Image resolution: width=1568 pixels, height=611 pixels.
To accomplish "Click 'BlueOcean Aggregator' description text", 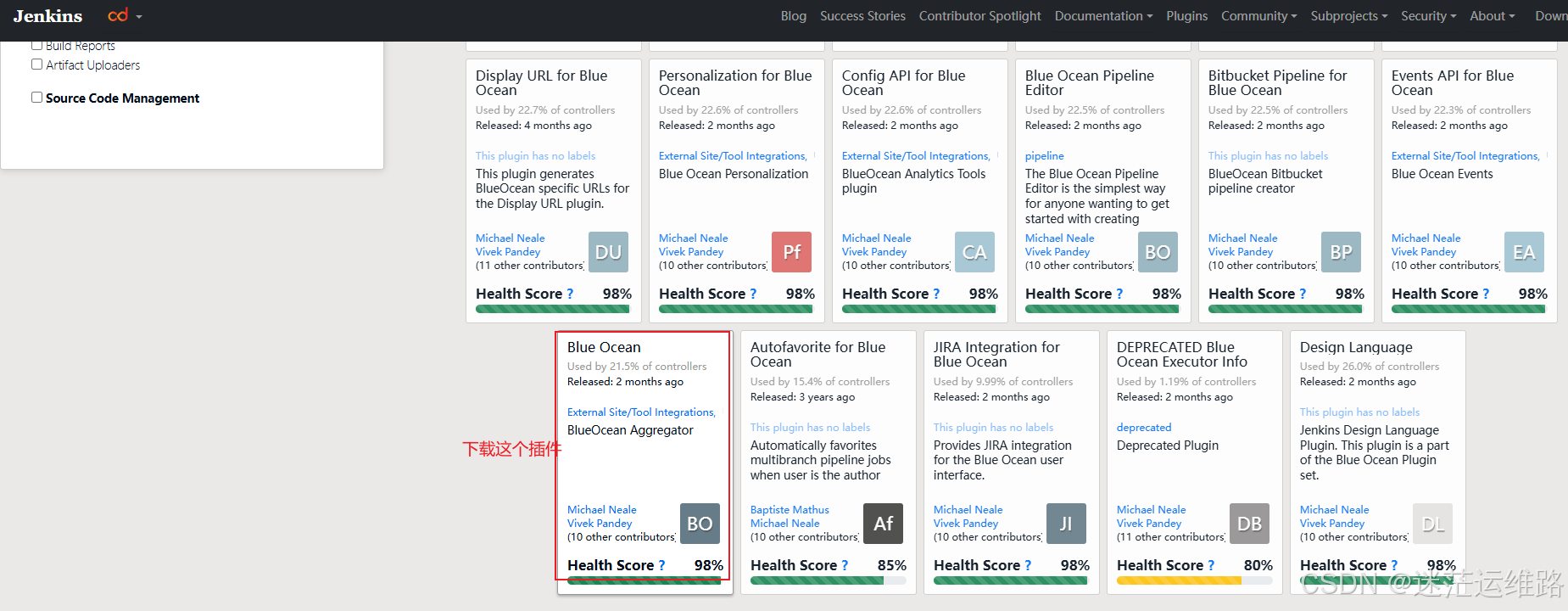I will coord(630,430).
